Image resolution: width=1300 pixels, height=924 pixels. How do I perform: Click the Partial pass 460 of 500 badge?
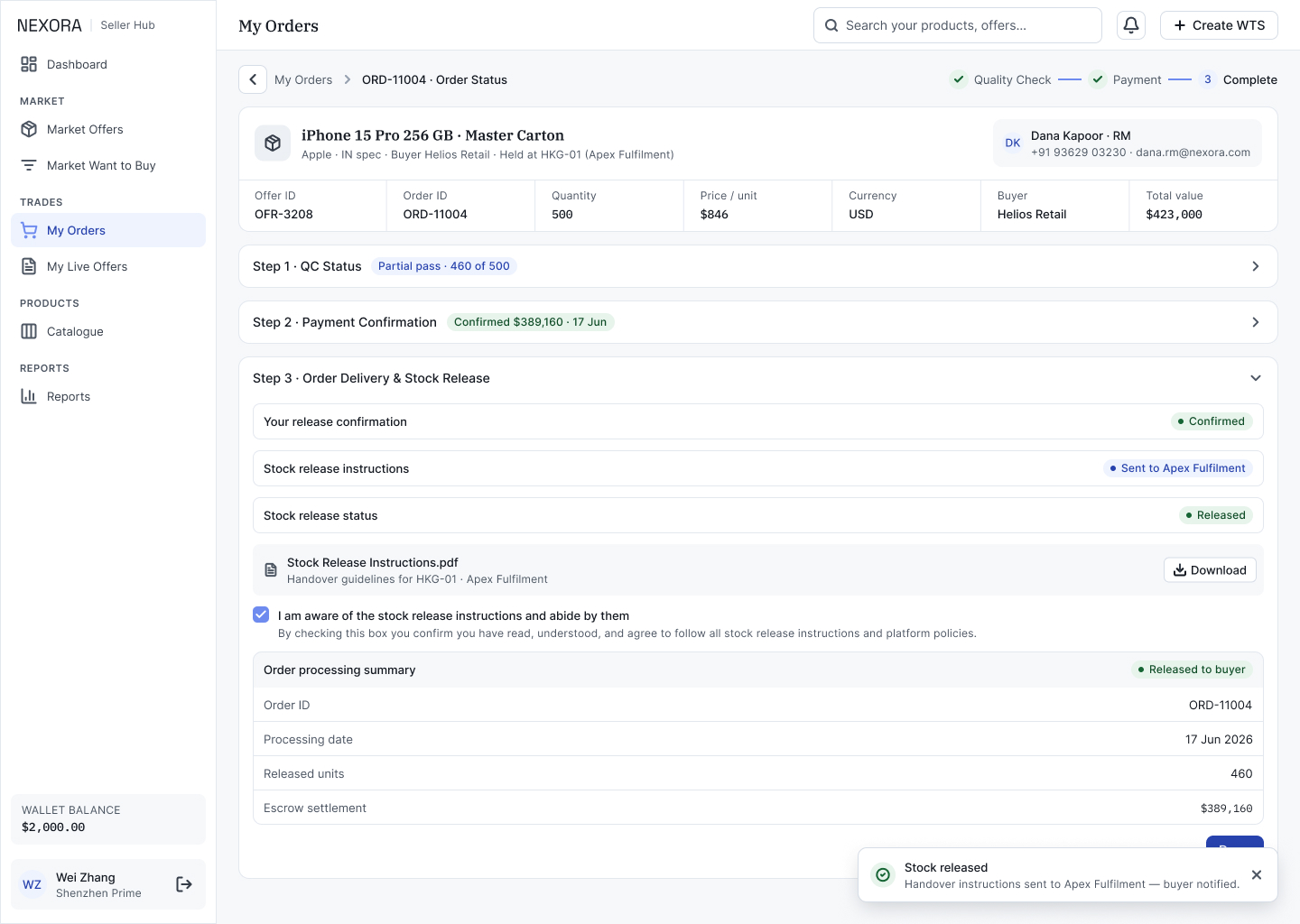coord(444,266)
